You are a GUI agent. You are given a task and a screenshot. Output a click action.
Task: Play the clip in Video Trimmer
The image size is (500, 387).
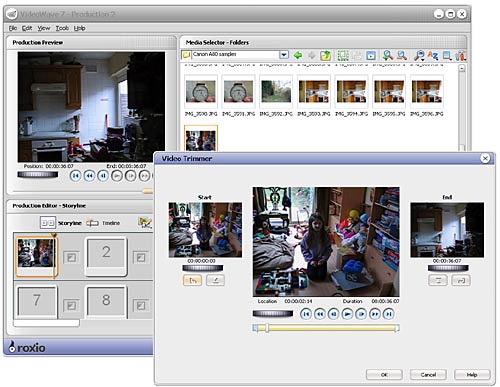[347, 314]
